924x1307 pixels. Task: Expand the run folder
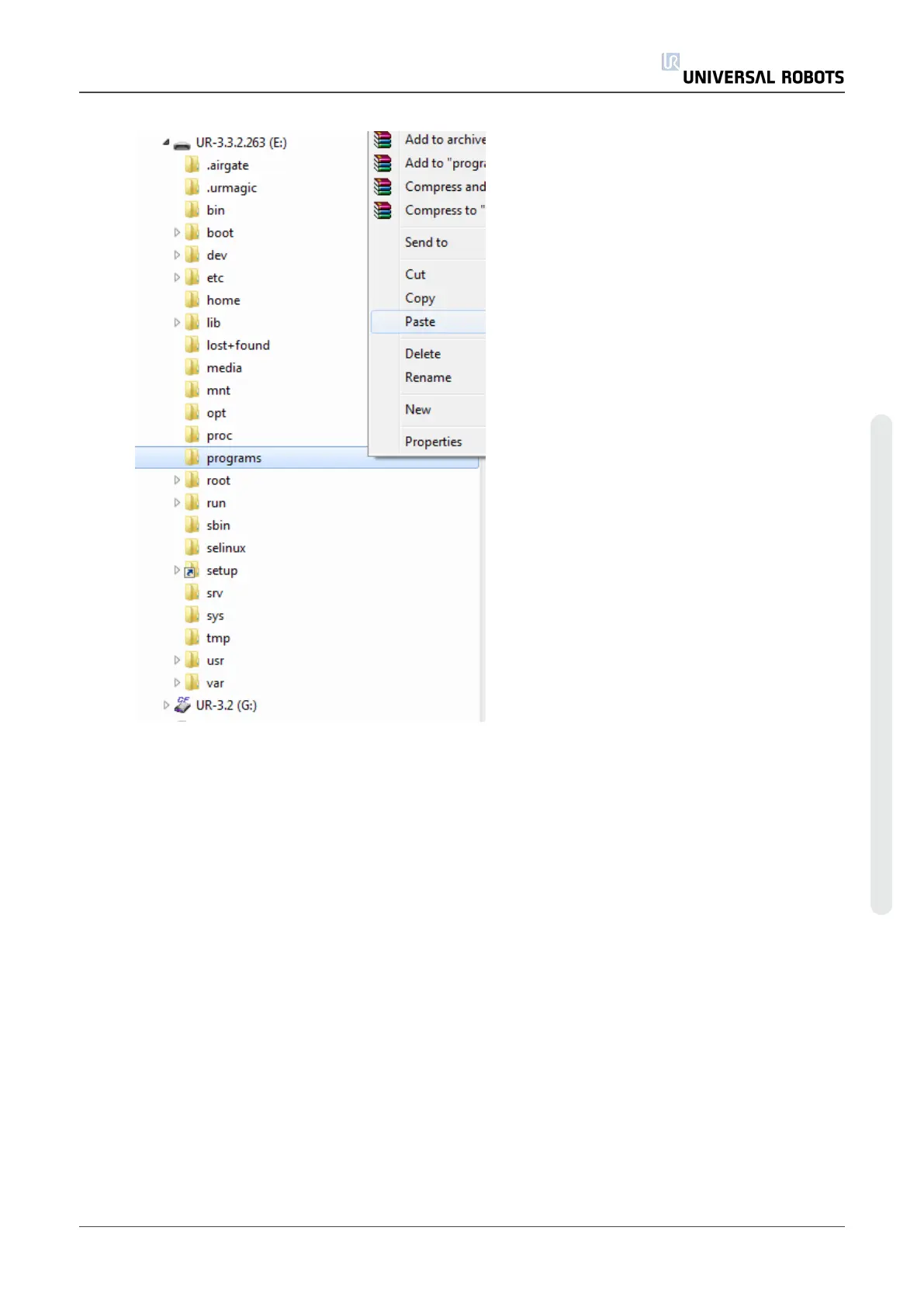tap(177, 502)
